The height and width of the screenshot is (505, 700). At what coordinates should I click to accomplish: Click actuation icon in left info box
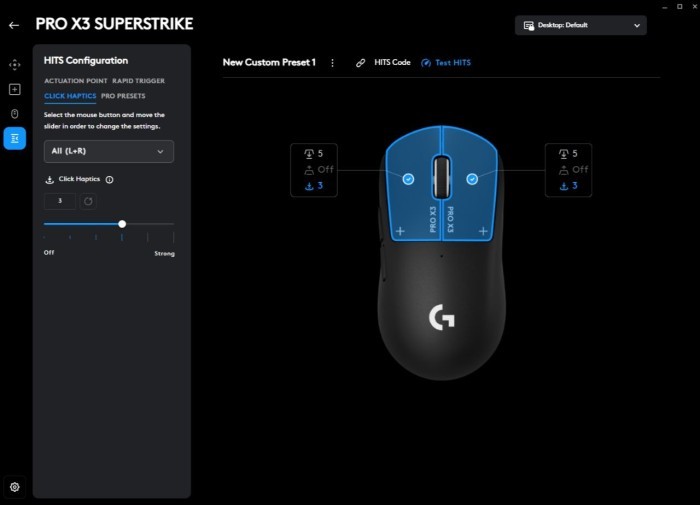(x=309, y=154)
